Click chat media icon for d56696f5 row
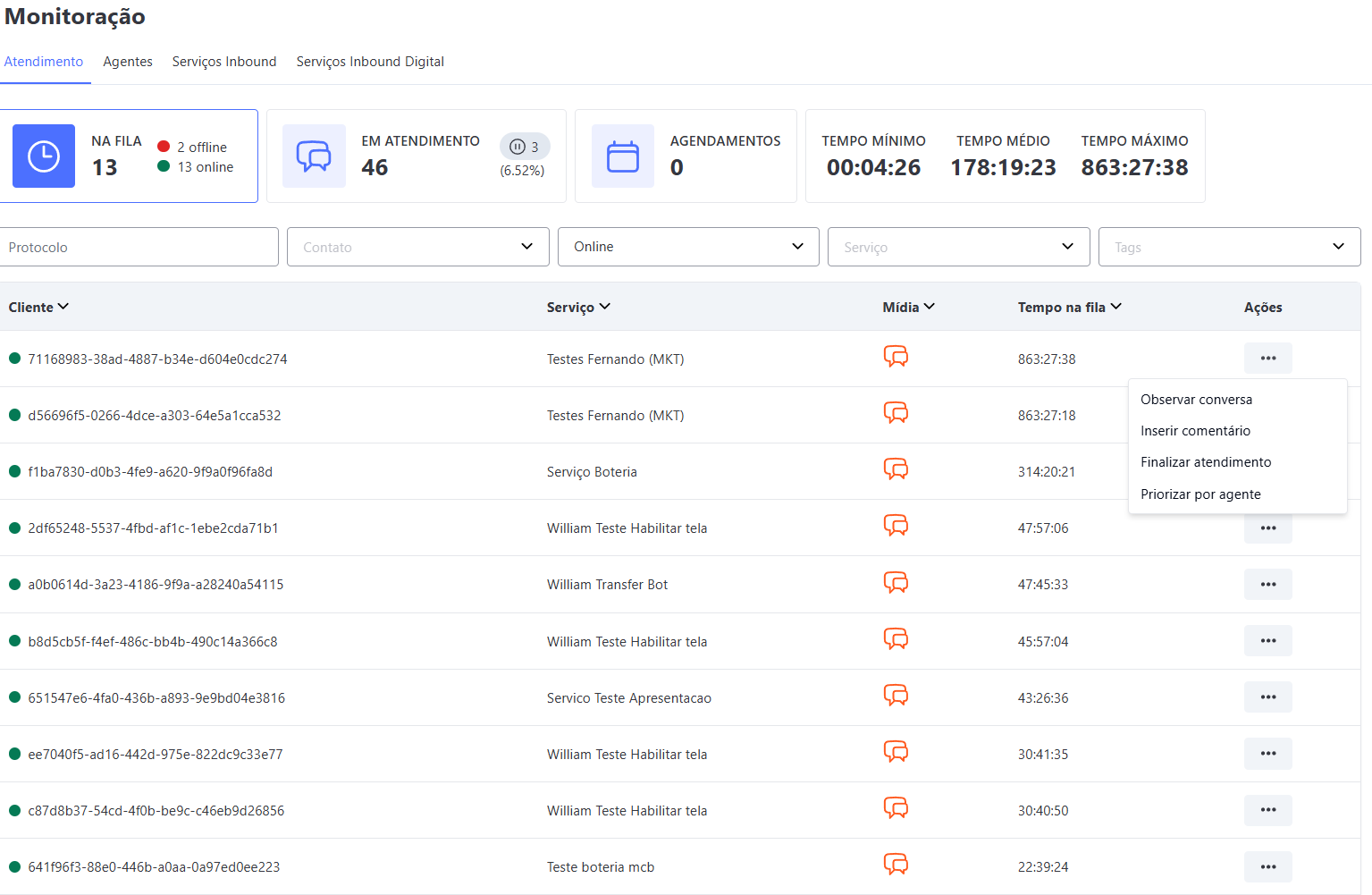This screenshot has height=895, width=1372. (896, 413)
